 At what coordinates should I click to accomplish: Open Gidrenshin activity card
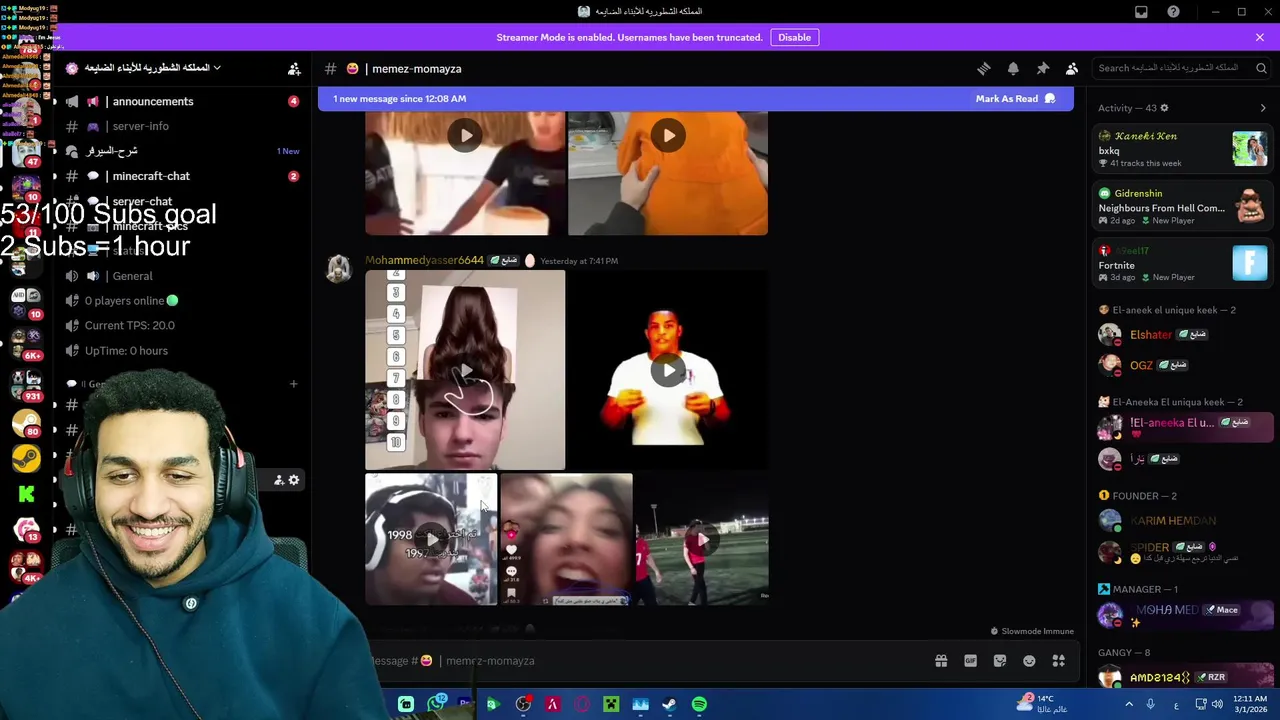1182,207
